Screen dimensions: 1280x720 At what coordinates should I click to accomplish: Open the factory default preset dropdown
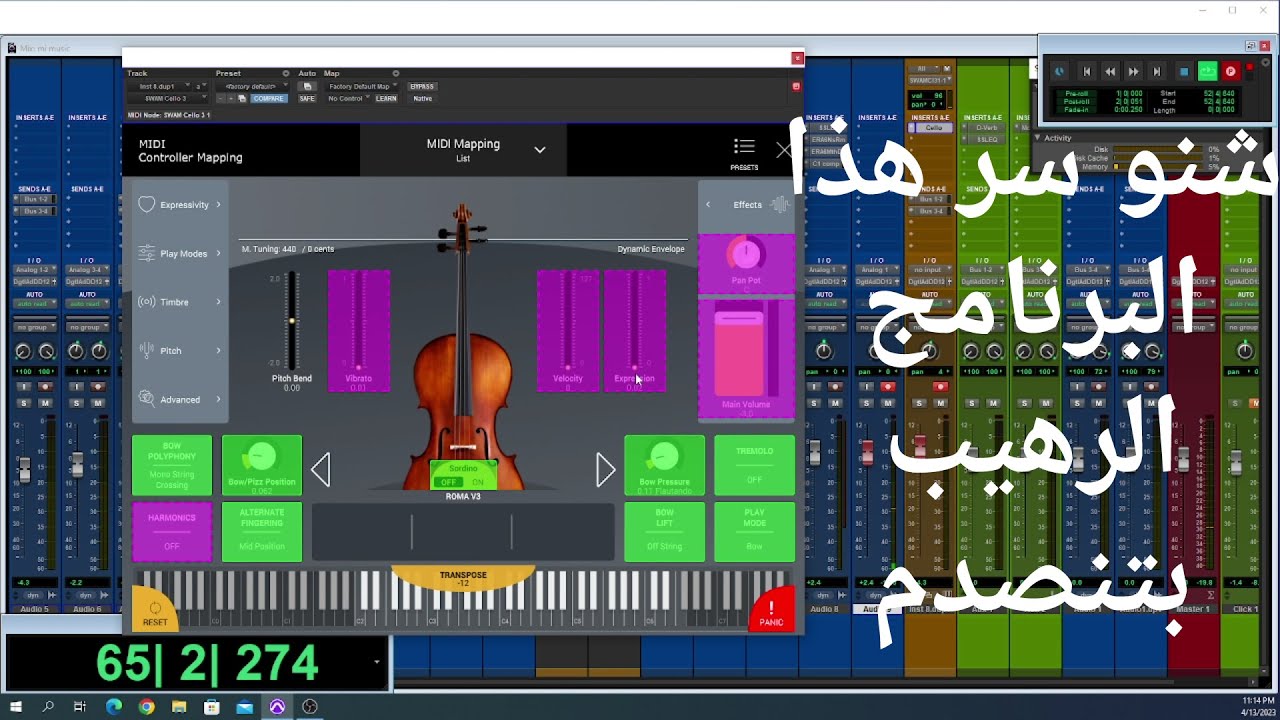point(253,86)
